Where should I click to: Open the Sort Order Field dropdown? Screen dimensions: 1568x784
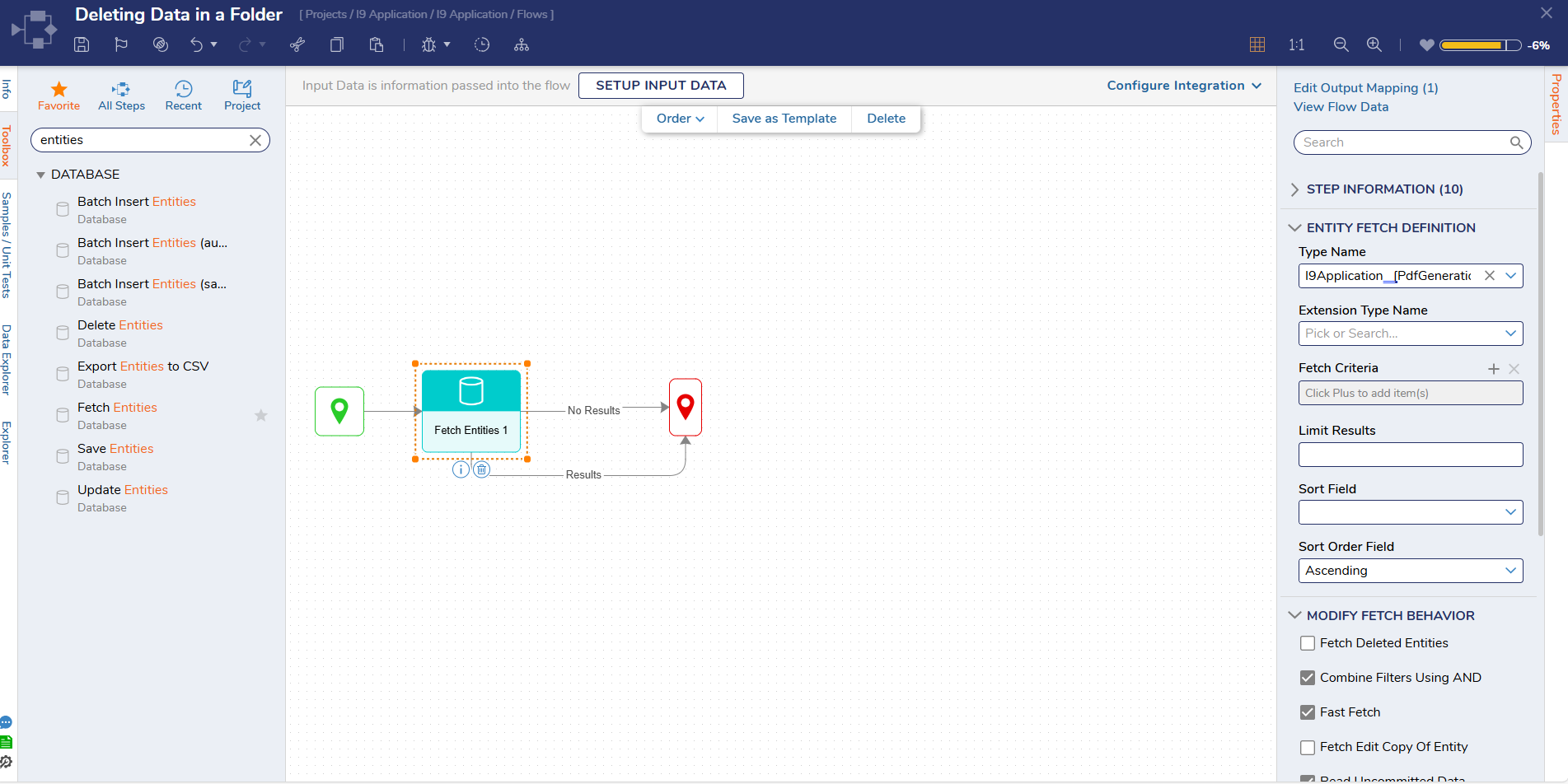(1410, 571)
